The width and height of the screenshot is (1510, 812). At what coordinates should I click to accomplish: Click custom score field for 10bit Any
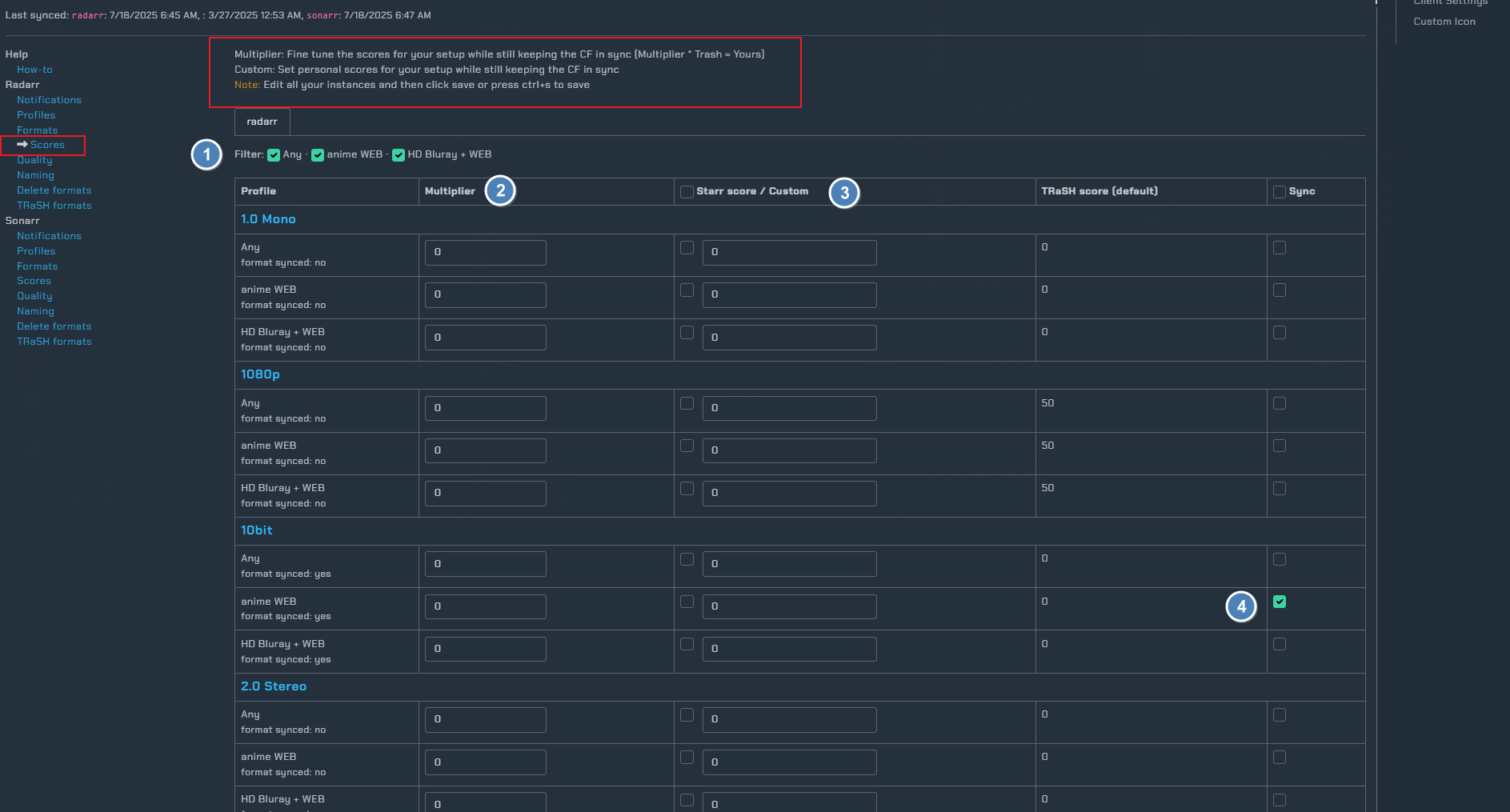790,564
